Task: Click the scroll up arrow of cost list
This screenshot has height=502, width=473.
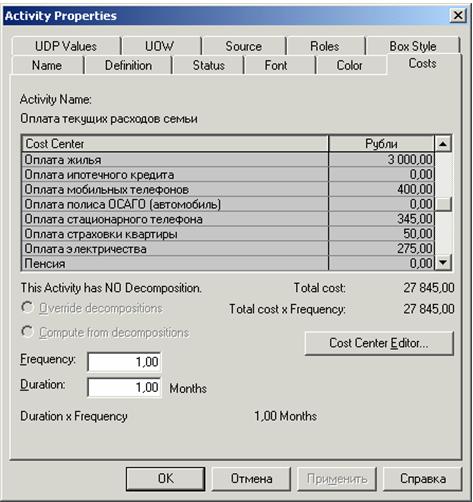Action: coord(443,144)
